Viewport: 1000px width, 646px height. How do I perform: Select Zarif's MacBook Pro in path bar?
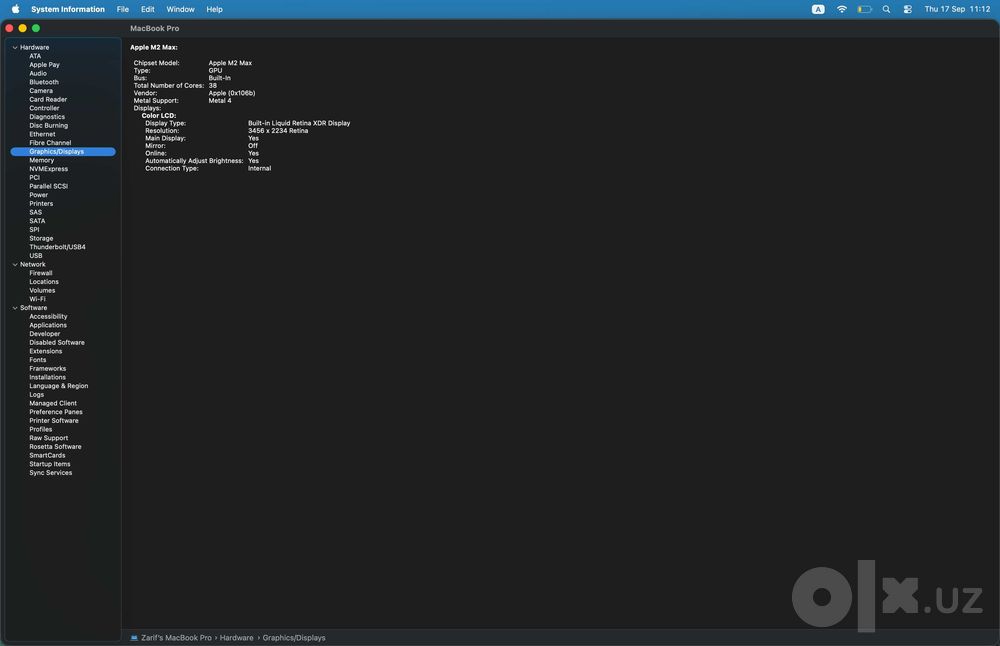pyautogui.click(x=176, y=638)
